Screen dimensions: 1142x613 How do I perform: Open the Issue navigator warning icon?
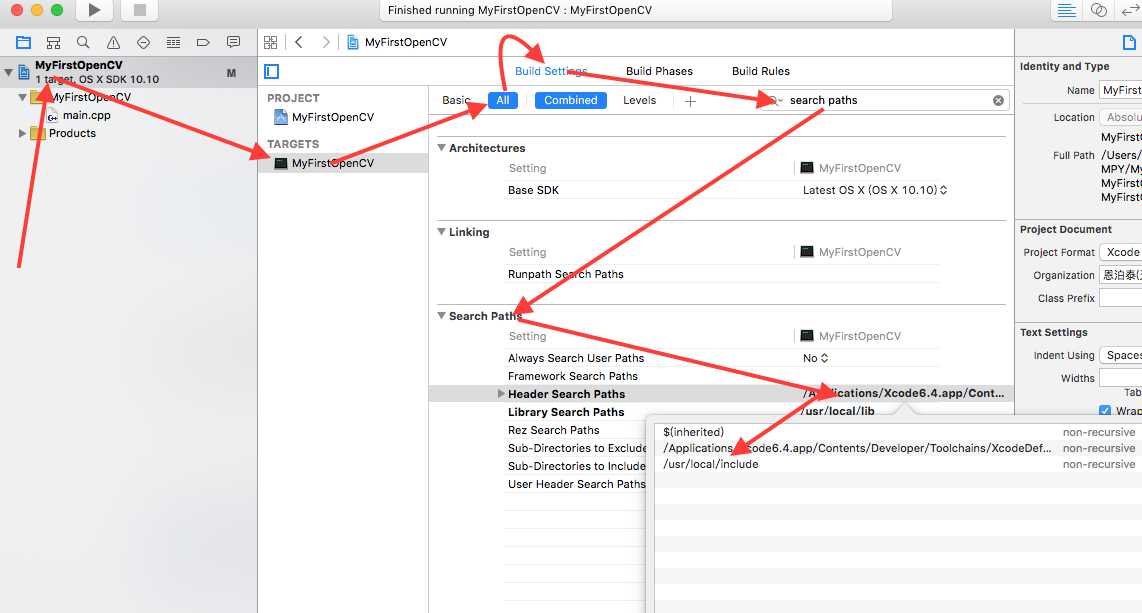click(114, 42)
